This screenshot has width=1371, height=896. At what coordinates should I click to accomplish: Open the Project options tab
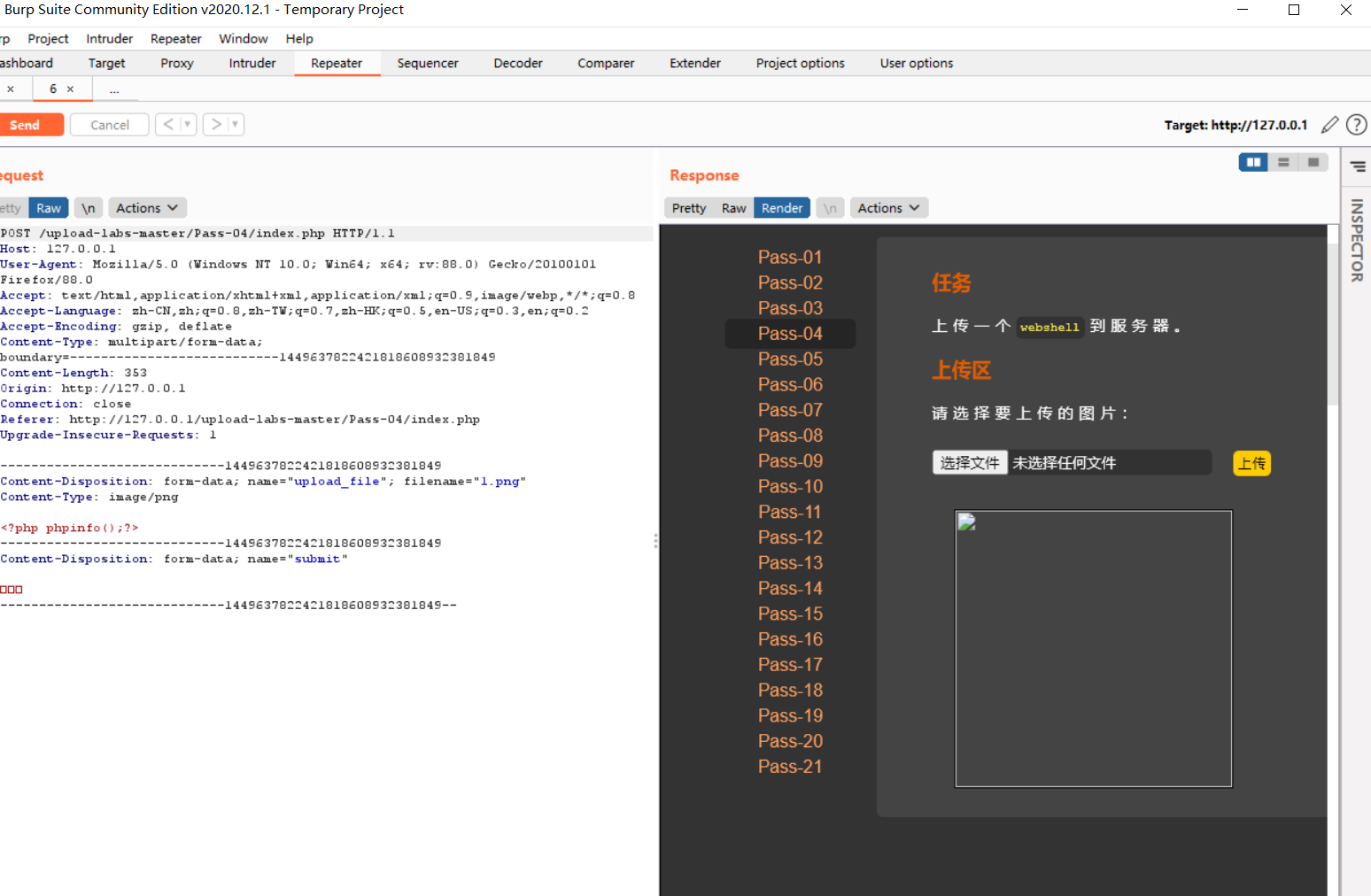801,64
